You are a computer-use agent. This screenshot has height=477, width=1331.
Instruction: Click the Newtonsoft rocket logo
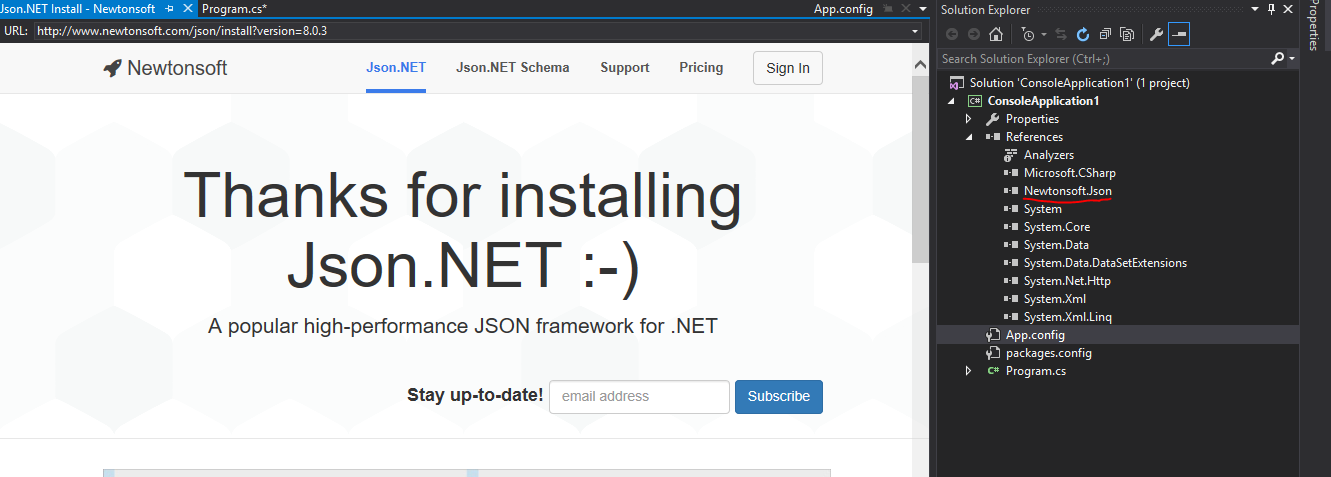112,68
